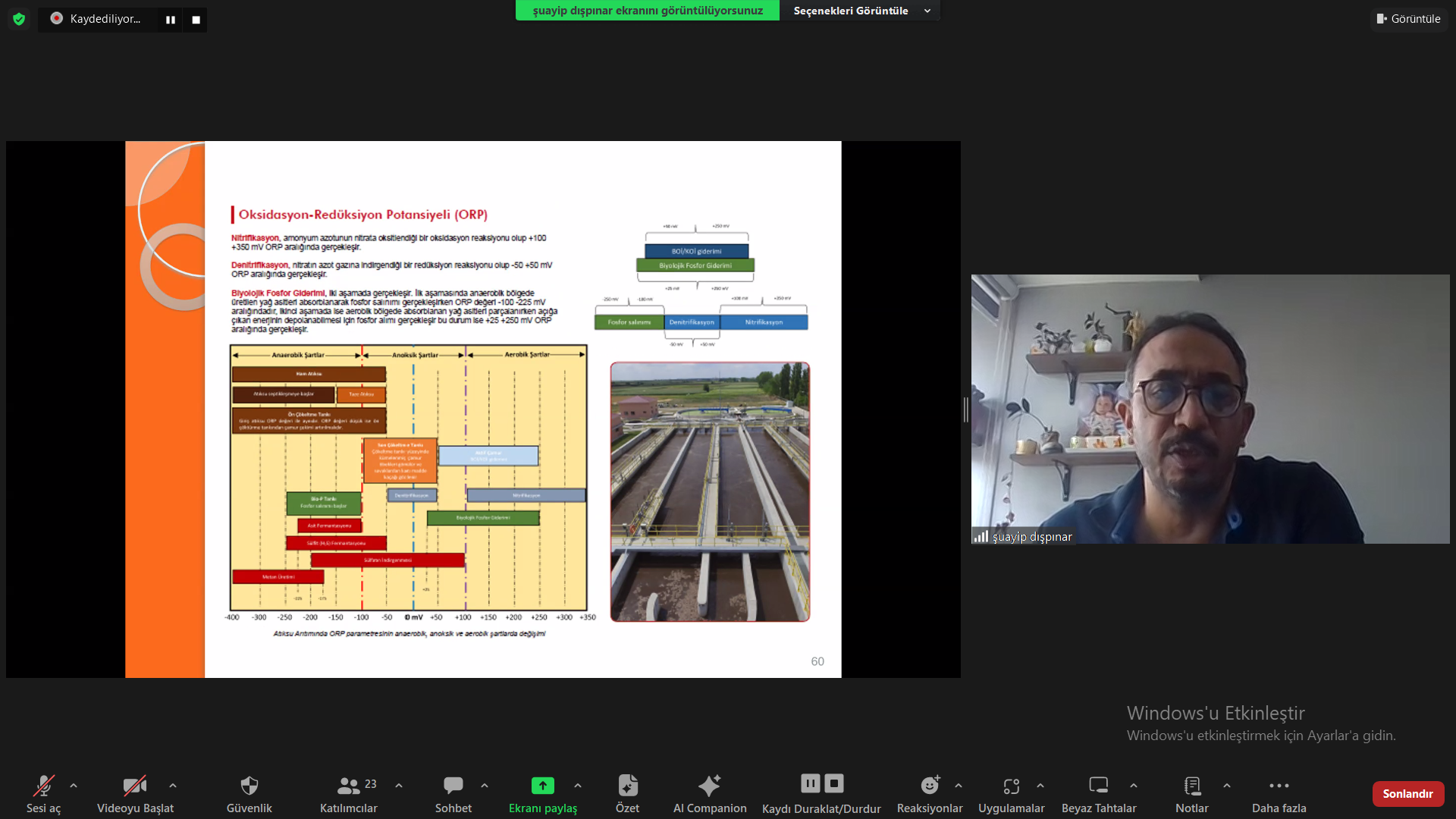Open the Özet summary icon
This screenshot has height=819, width=1456.
[x=627, y=786]
